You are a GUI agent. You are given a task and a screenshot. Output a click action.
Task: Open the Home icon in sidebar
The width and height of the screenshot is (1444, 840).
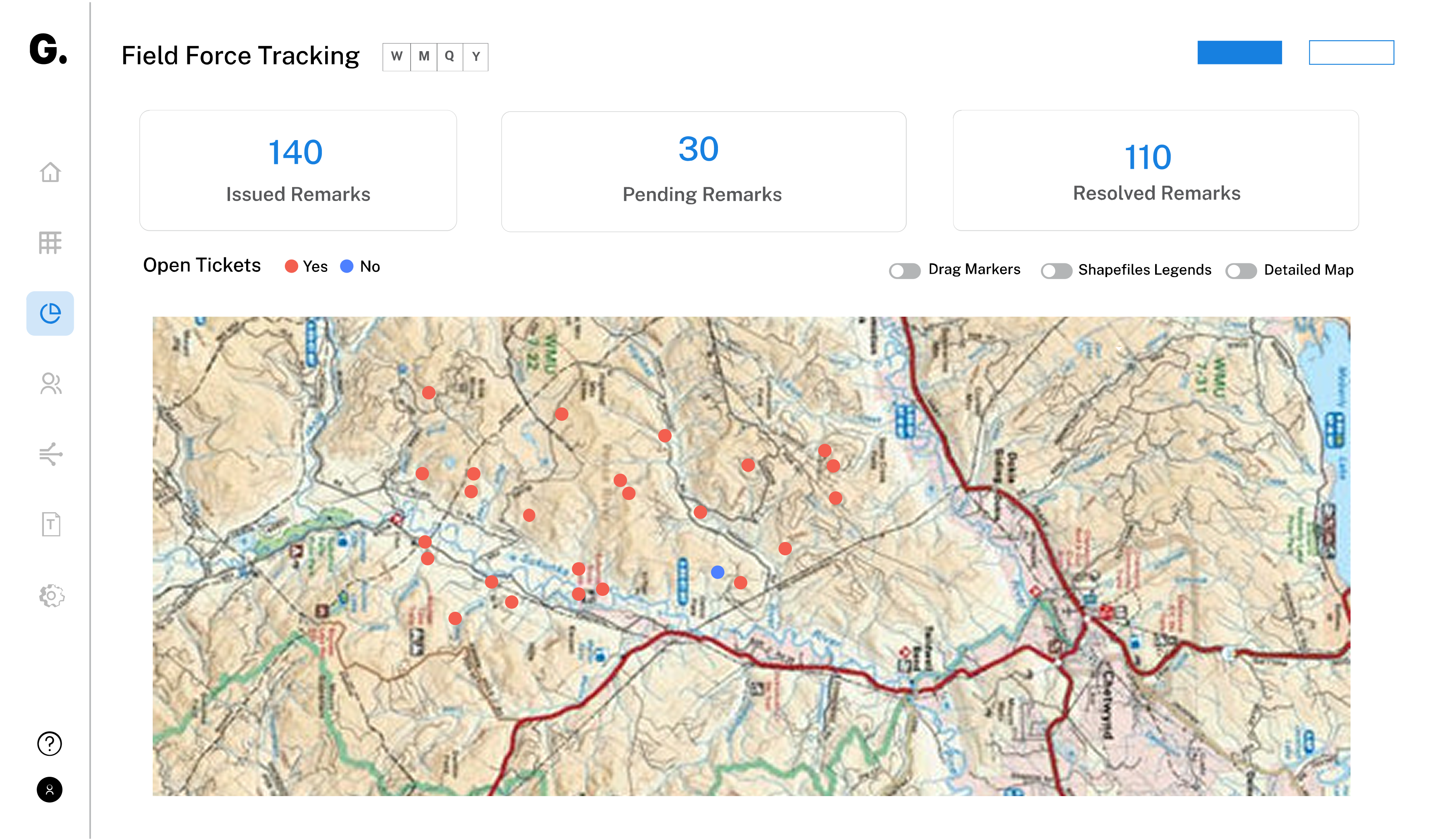(50, 172)
